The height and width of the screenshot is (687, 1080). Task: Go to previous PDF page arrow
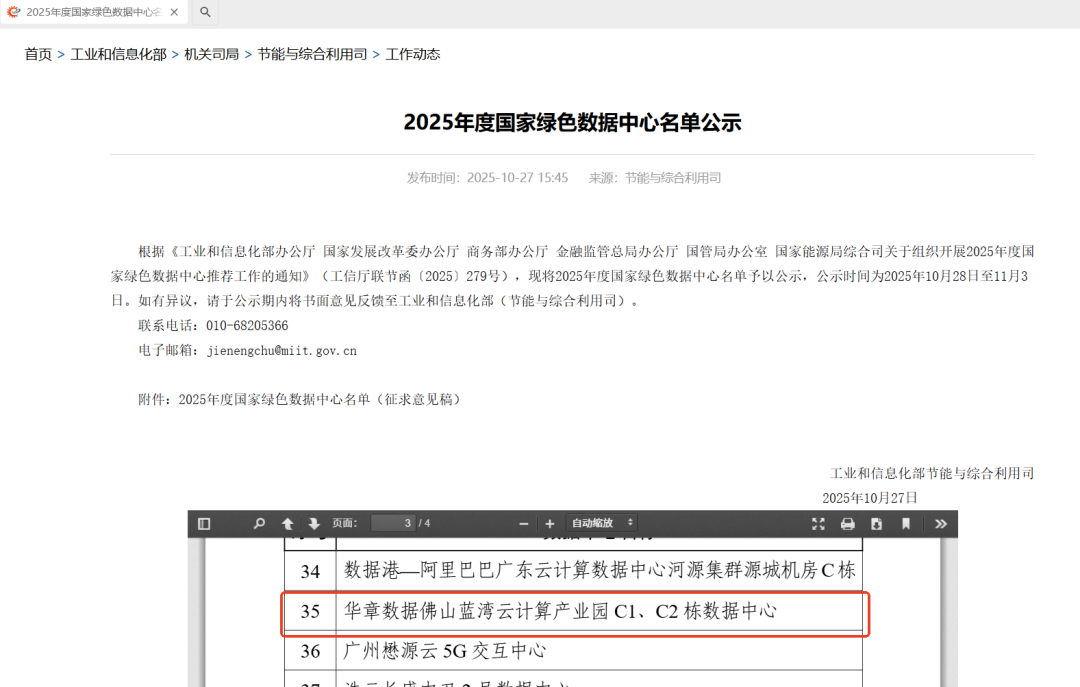[x=287, y=524]
